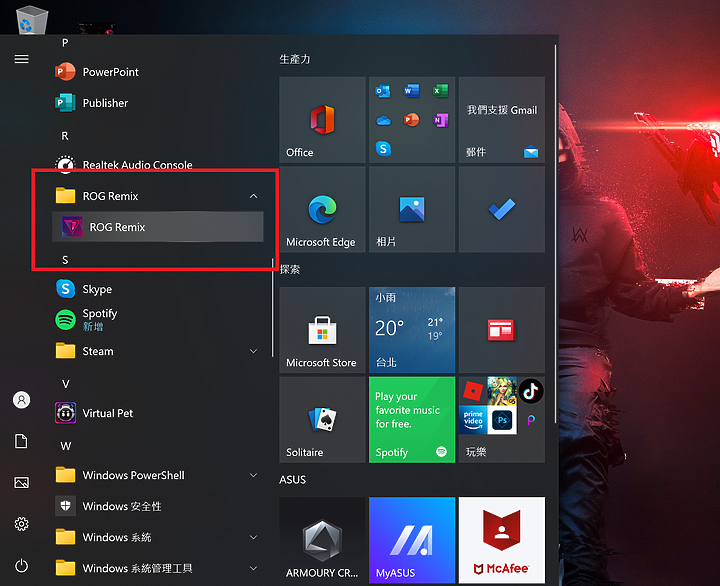Open Spotify in the app list

tap(158, 320)
